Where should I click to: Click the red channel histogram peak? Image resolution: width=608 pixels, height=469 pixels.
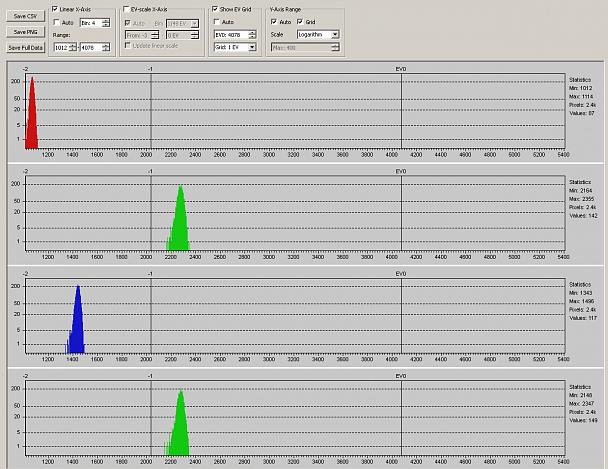(32, 112)
